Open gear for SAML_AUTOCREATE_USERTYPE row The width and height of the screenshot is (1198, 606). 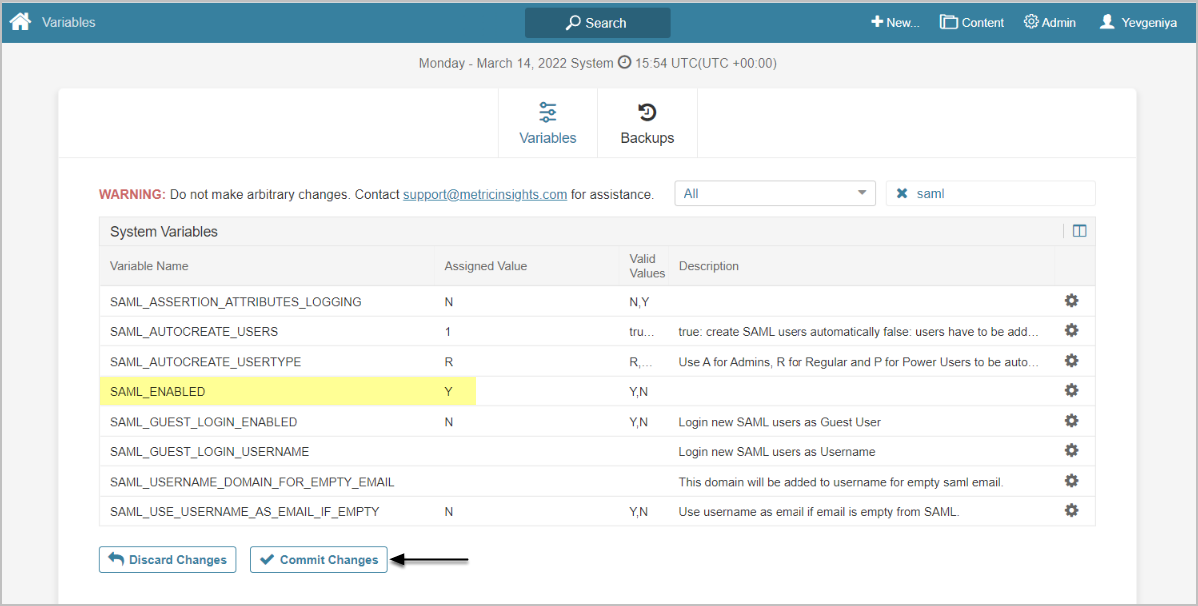1071,361
